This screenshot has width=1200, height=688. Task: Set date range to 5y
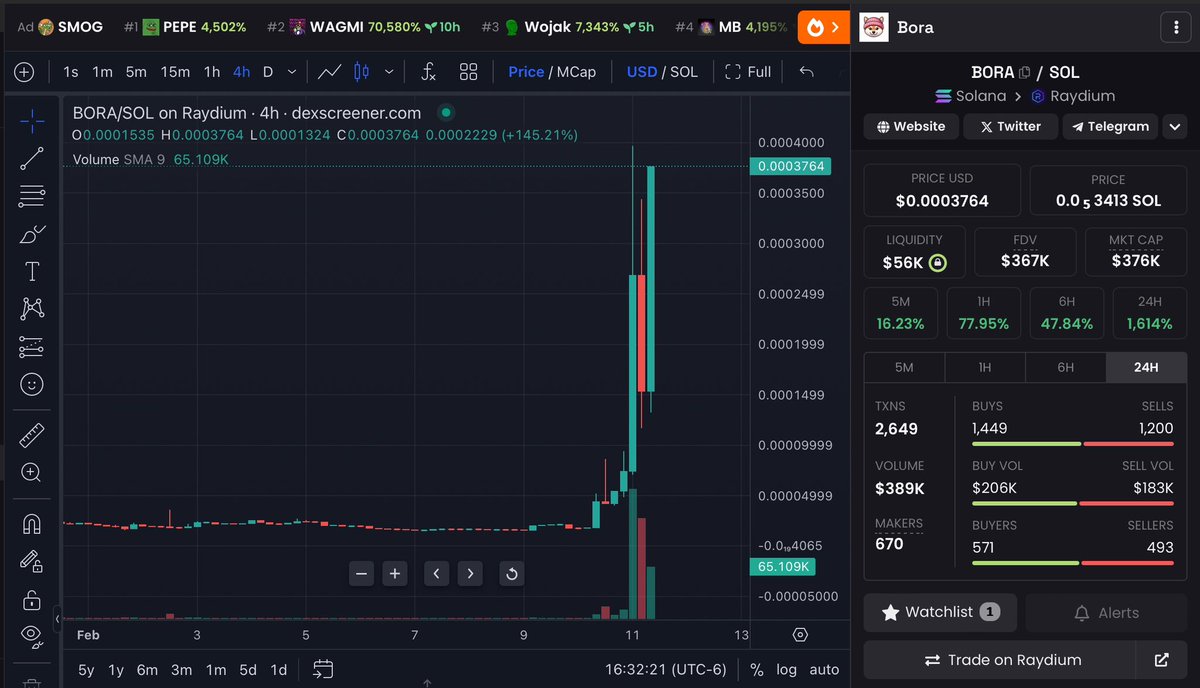87,670
